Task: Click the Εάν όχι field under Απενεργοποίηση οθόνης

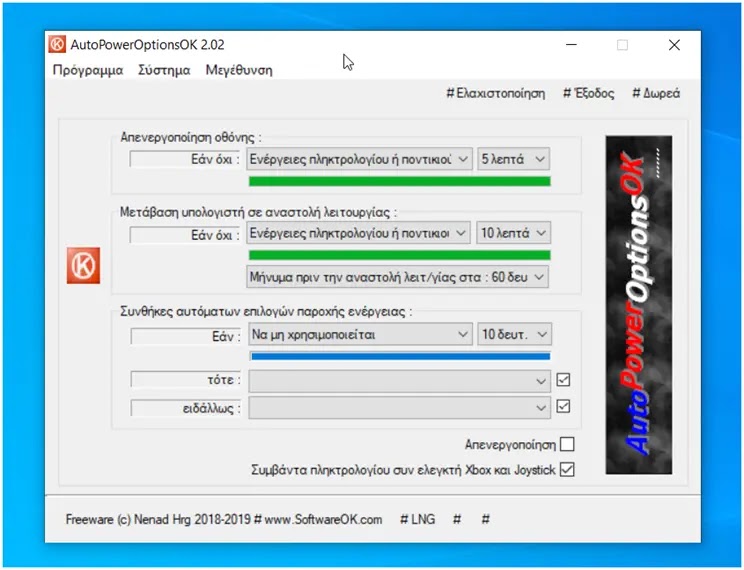Action: point(185,159)
